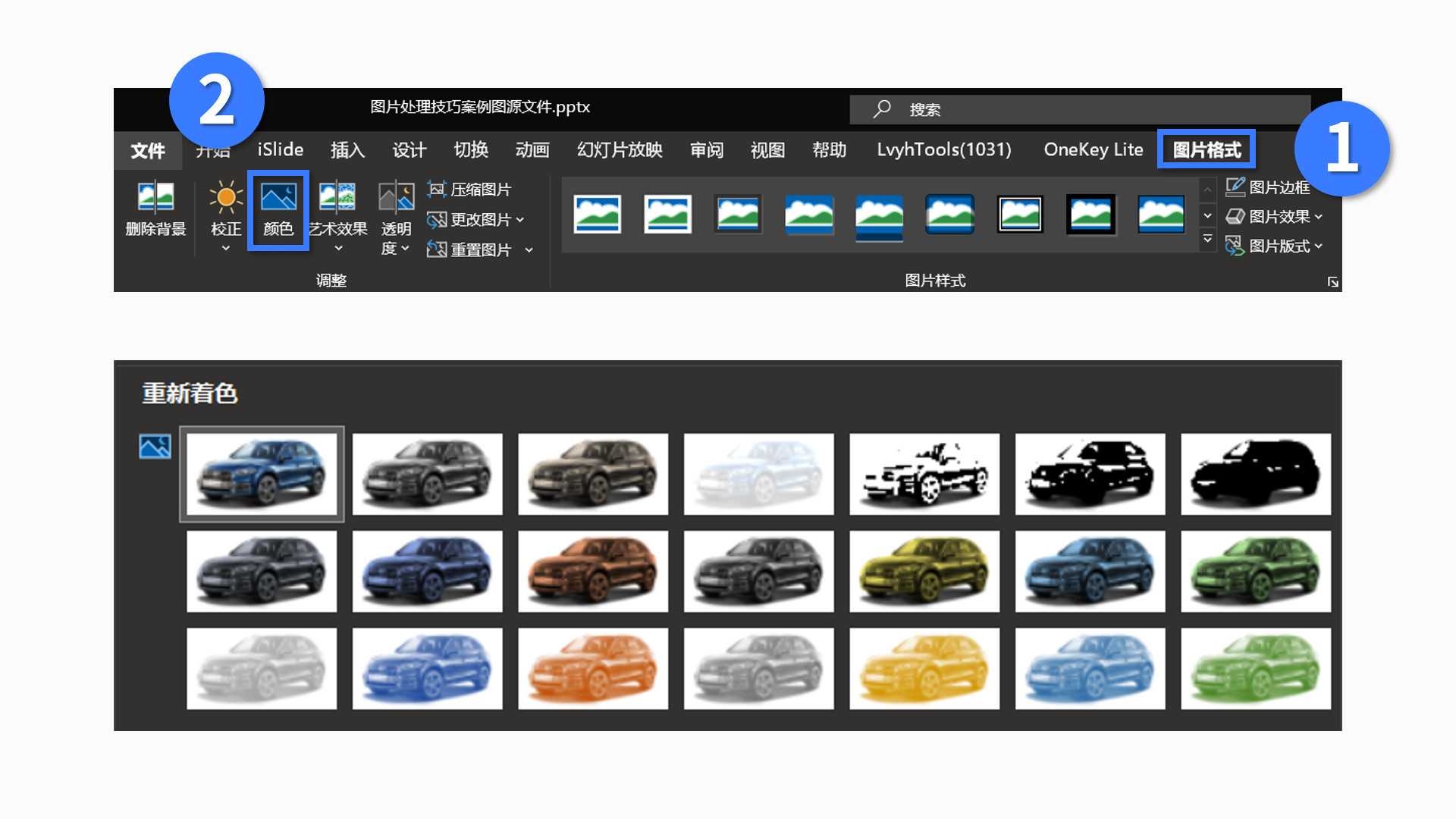Switch to the 图片格式 picture format tab
1456x819 pixels.
click(1207, 149)
